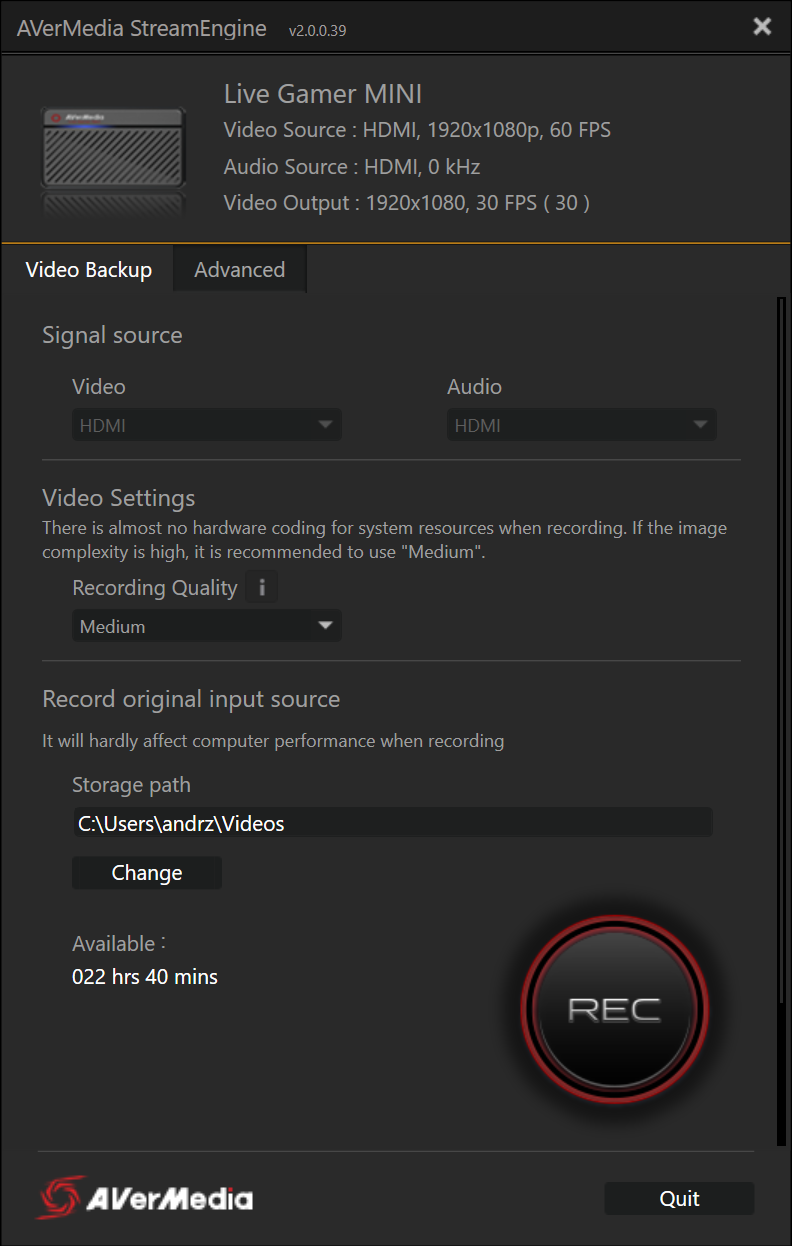Click the Live Gamer MINI title text

coord(323,94)
